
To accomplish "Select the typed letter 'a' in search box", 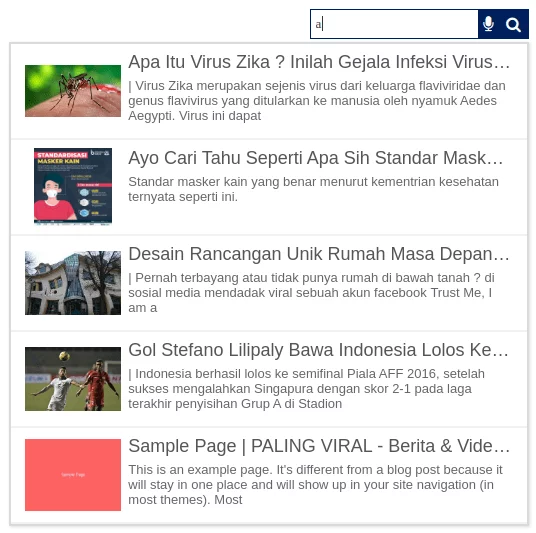I will click(x=318, y=25).
